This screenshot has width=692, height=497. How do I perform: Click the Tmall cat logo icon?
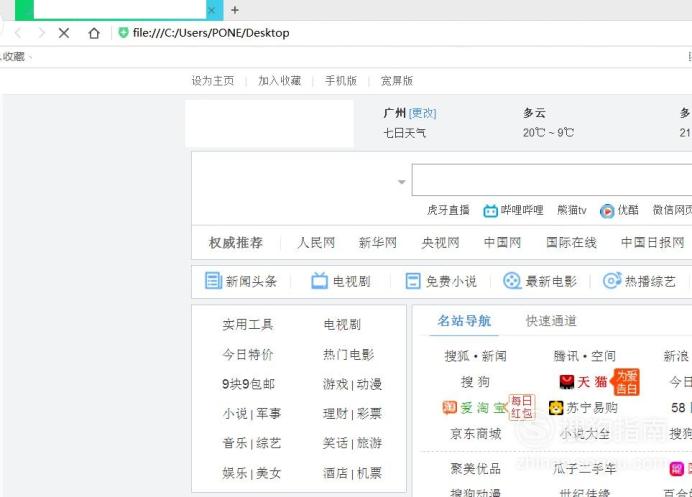tap(567, 382)
